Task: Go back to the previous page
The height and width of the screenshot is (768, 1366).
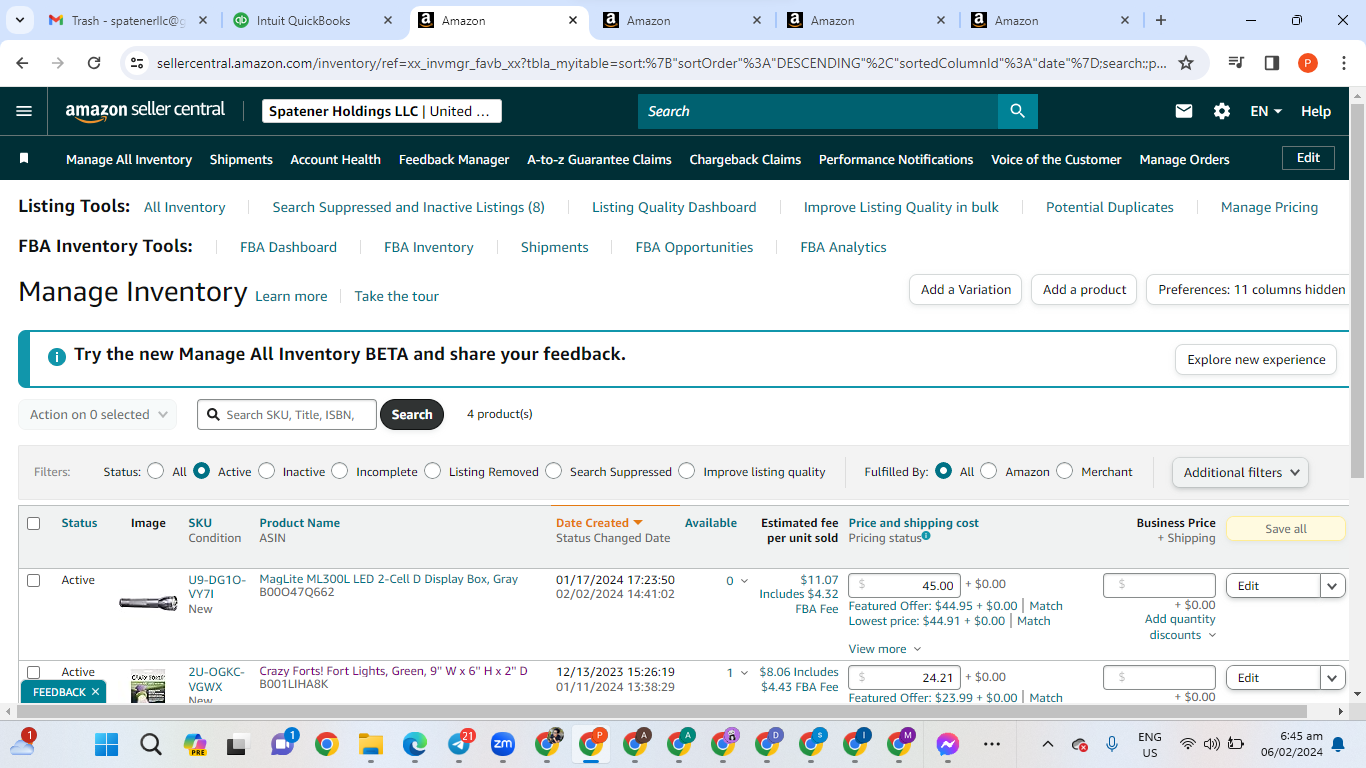Action: [x=23, y=63]
